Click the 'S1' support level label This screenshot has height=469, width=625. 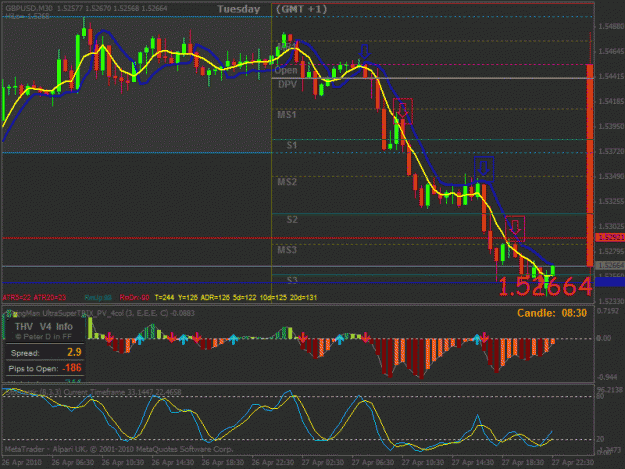pyautogui.click(x=292, y=145)
